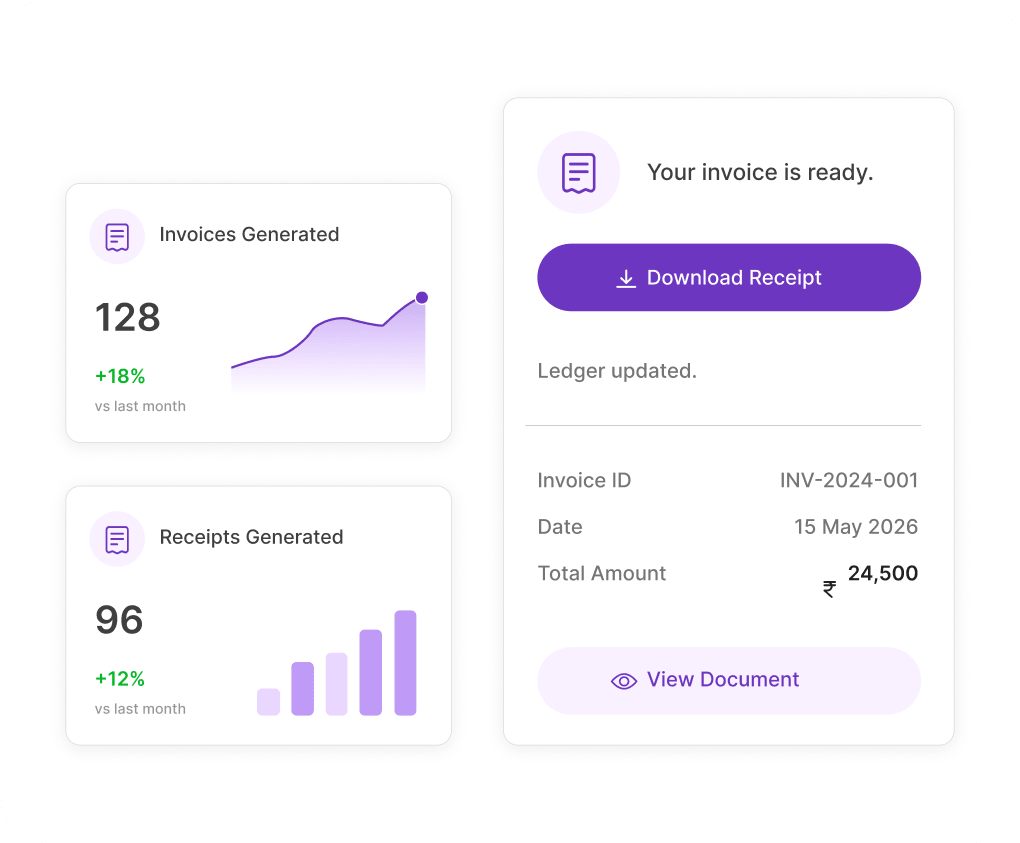Screen dimensions: 1020x843
Task: Click the +12% growth indicator
Action: tap(120, 679)
